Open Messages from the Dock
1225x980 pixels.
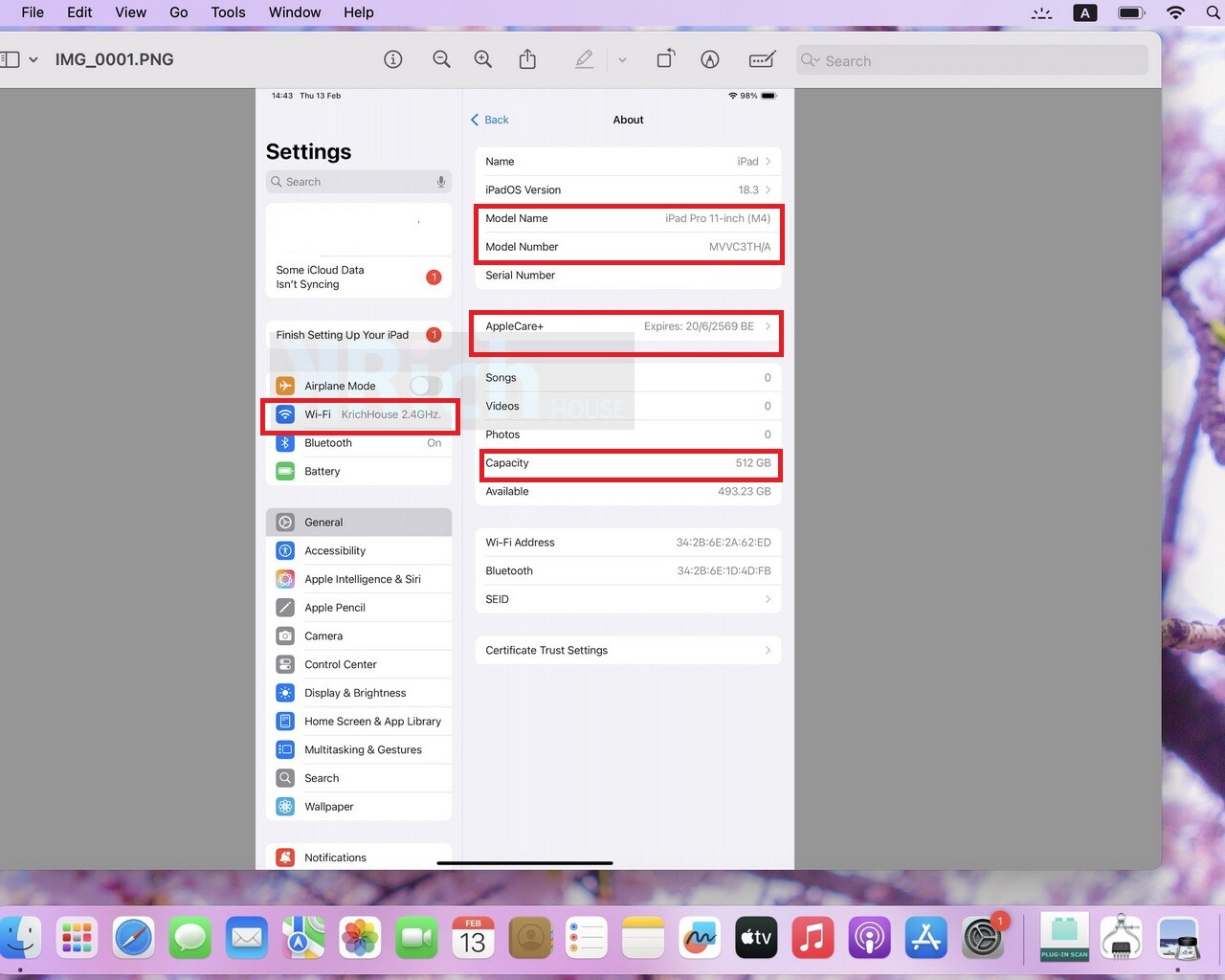point(190,938)
